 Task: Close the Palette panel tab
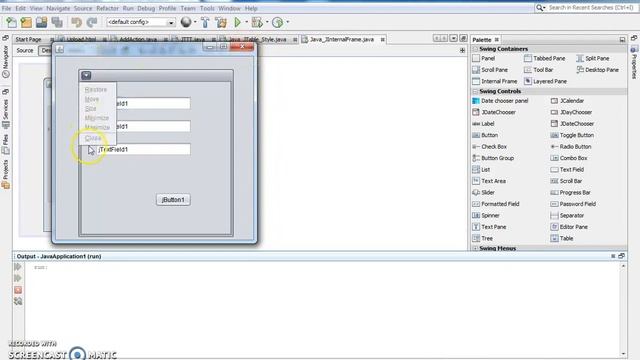(497, 40)
